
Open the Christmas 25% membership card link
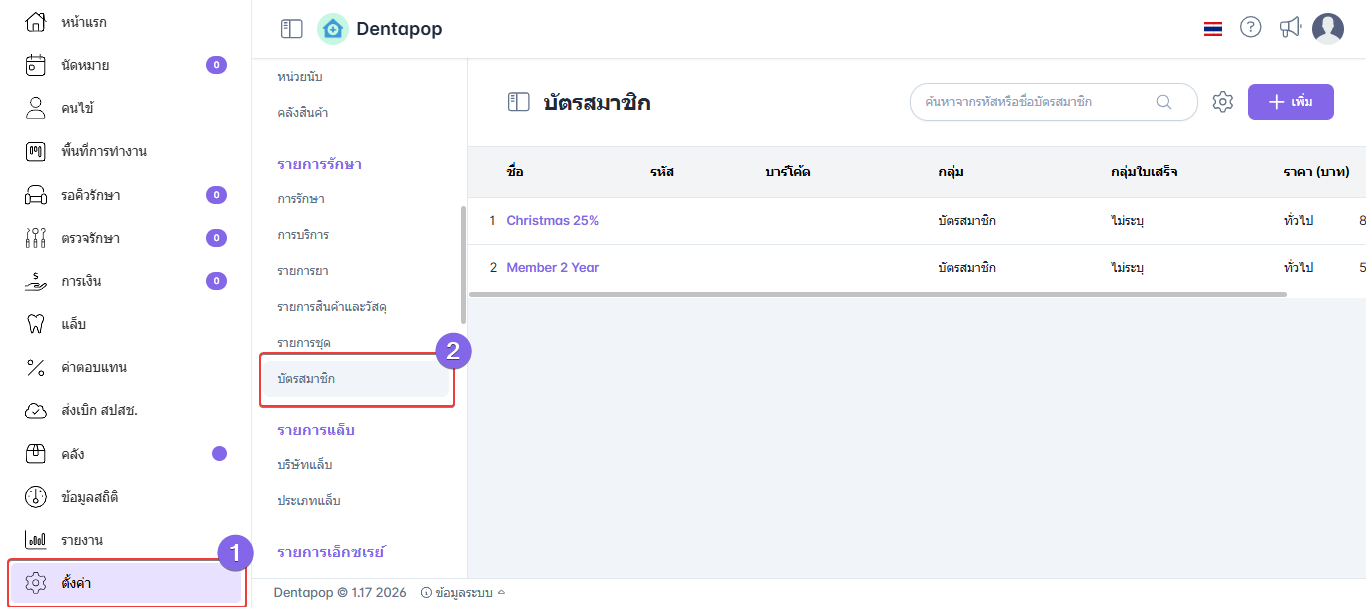pyautogui.click(x=552, y=221)
